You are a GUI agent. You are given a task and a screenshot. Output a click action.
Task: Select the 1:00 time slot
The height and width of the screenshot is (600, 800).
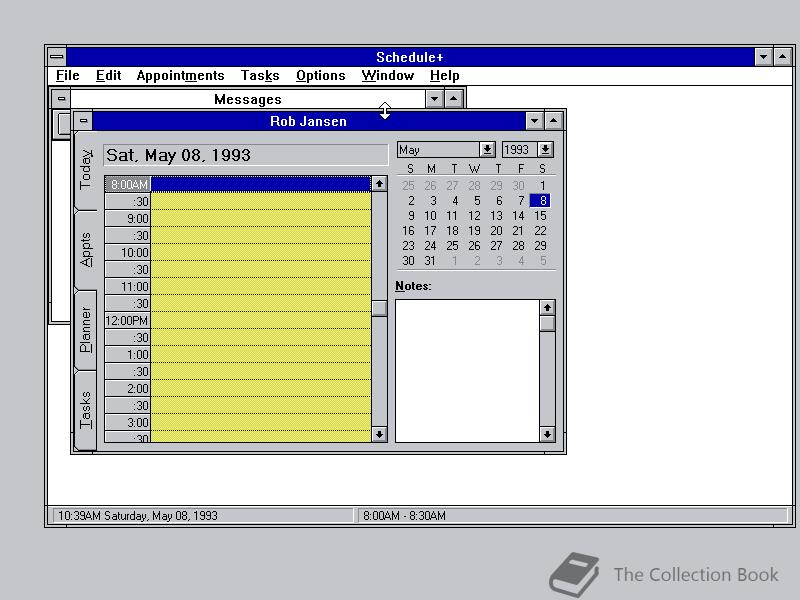click(x=238, y=355)
